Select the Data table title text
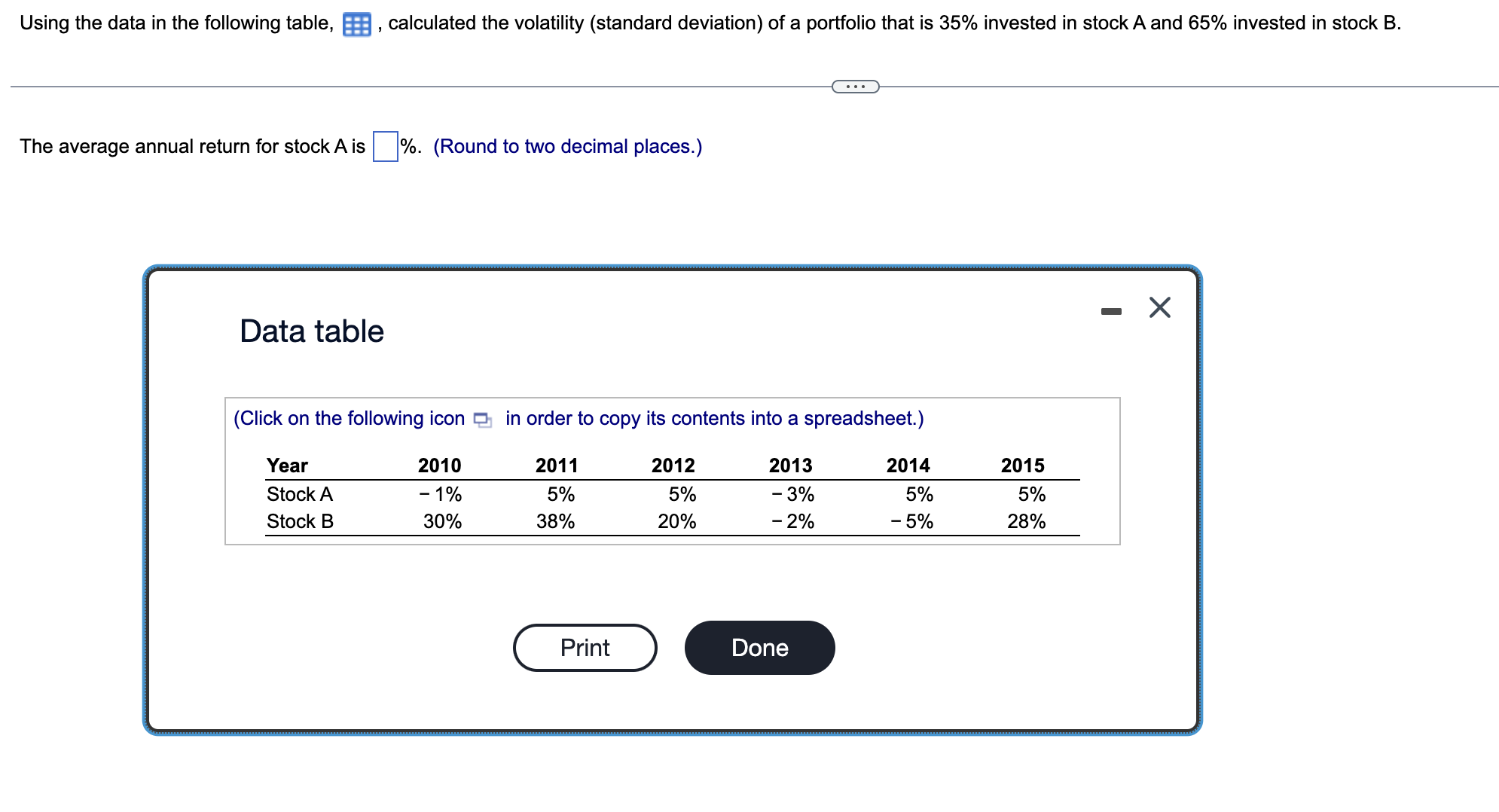Screen dimensions: 1499x812 coord(311,330)
